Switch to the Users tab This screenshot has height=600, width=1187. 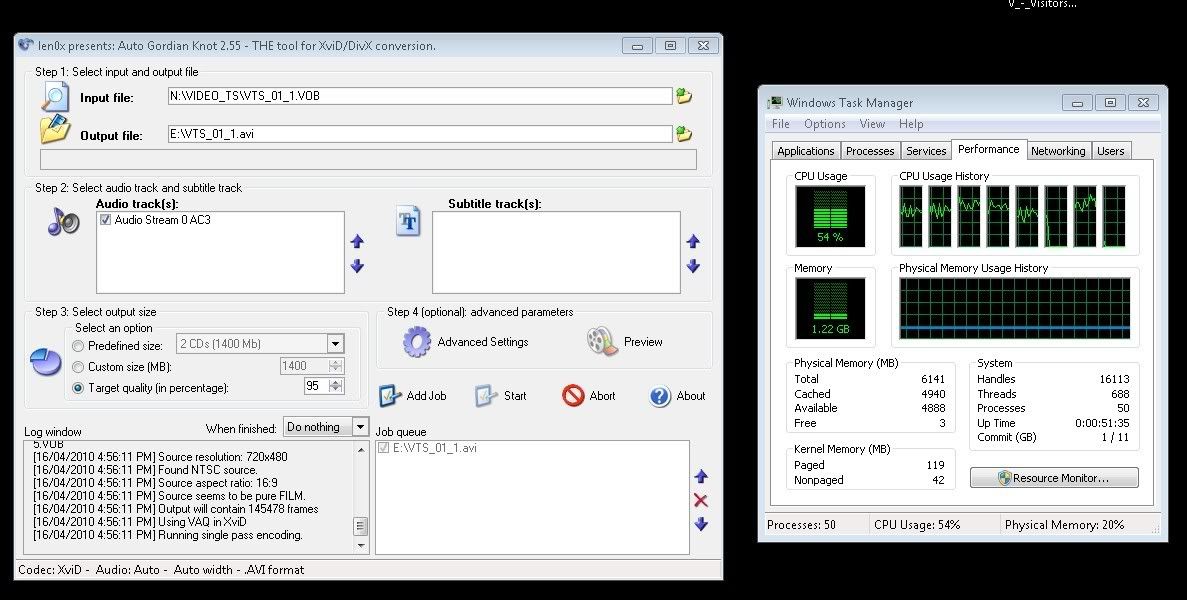pyautogui.click(x=1111, y=151)
